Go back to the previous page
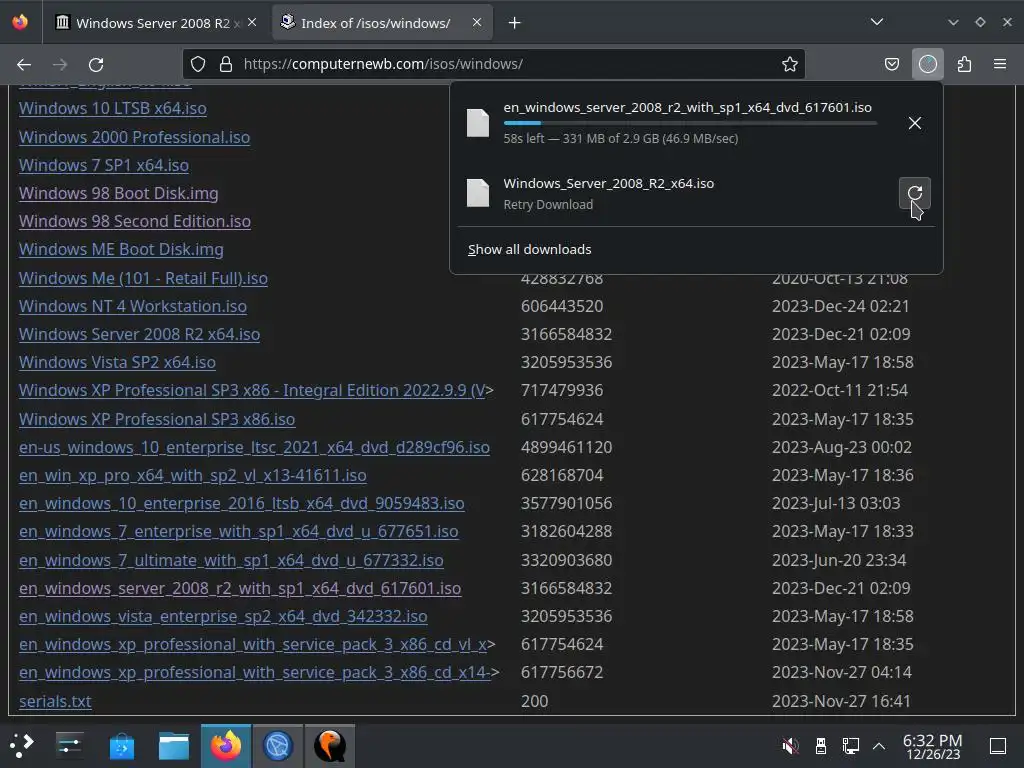 (x=24, y=64)
